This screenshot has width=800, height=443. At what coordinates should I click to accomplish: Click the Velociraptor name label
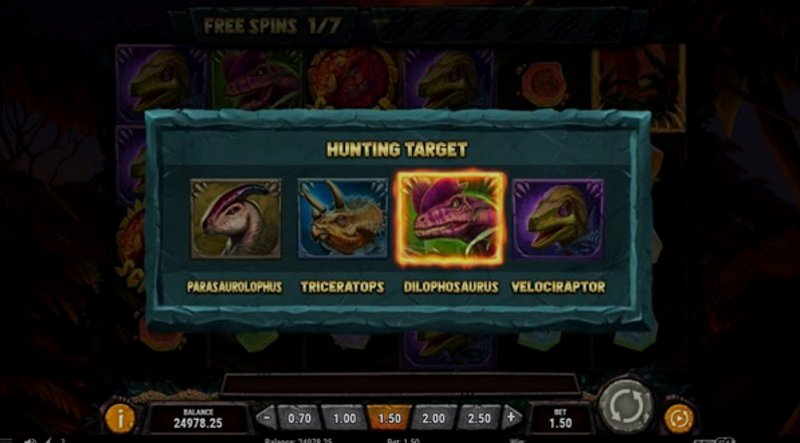pos(558,287)
